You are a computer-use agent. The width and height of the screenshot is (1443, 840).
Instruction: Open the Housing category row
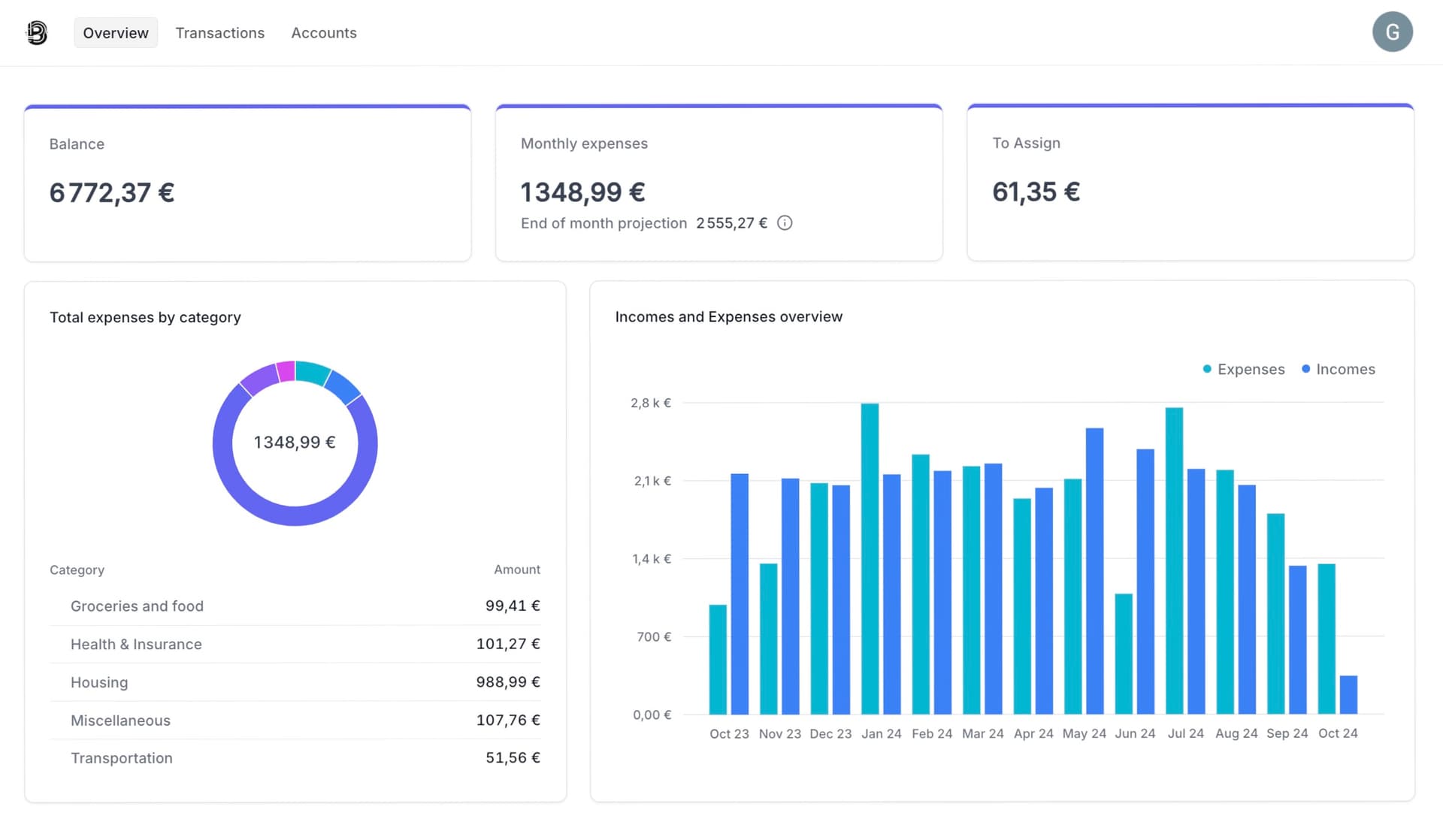295,682
